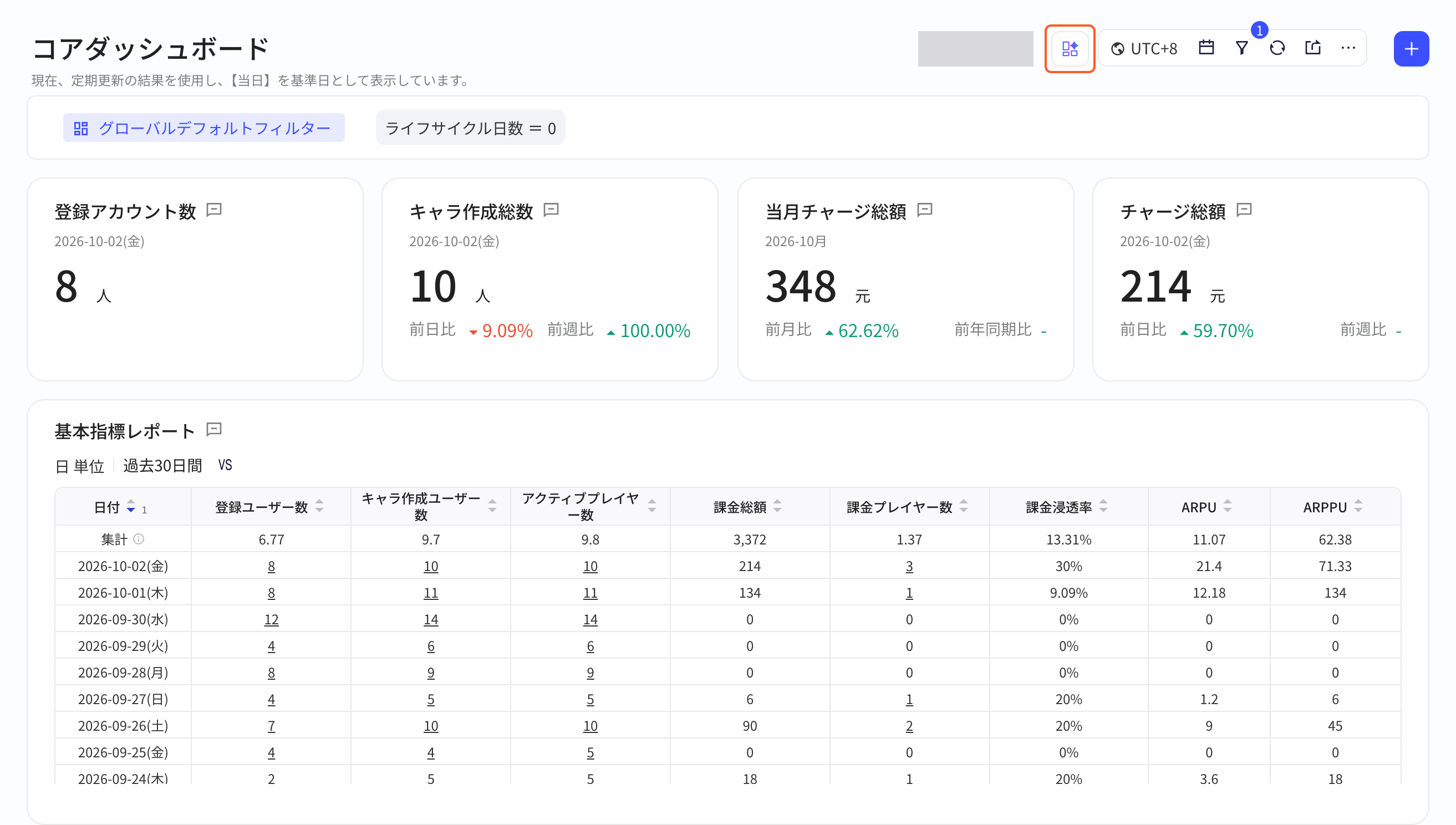Sort table by 登録ユーザー数 column
This screenshot has width=1456, height=825.
(x=319, y=507)
